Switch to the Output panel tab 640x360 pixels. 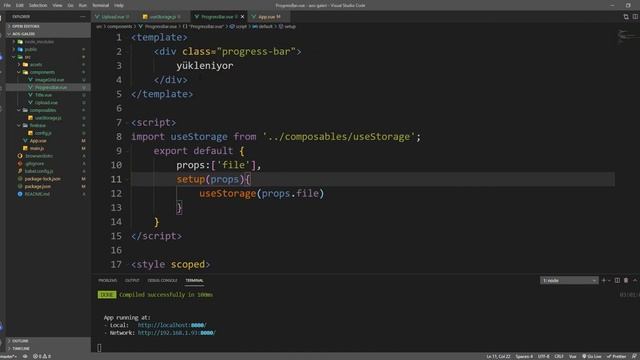click(x=132, y=280)
